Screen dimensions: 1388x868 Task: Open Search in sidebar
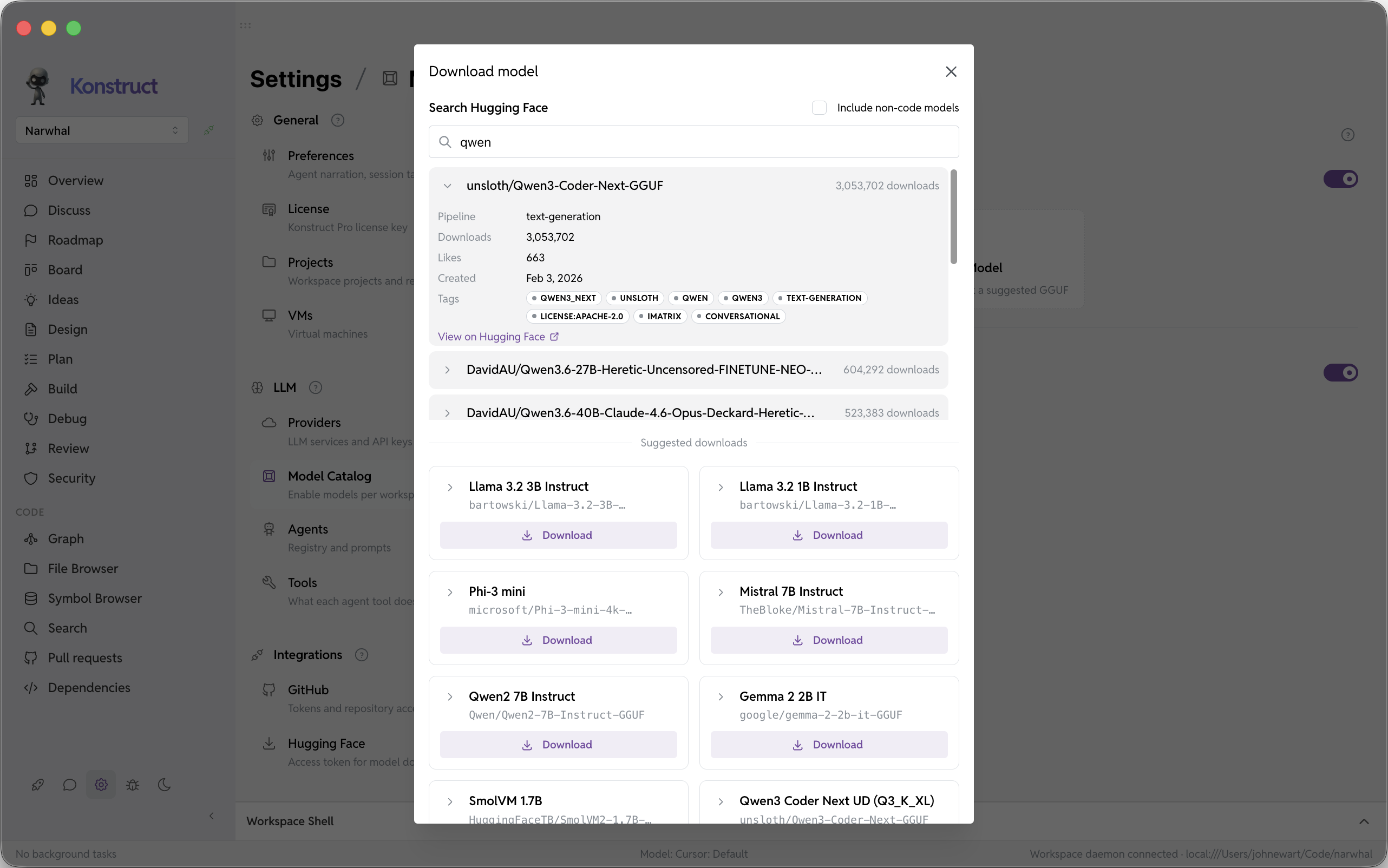[67, 629]
